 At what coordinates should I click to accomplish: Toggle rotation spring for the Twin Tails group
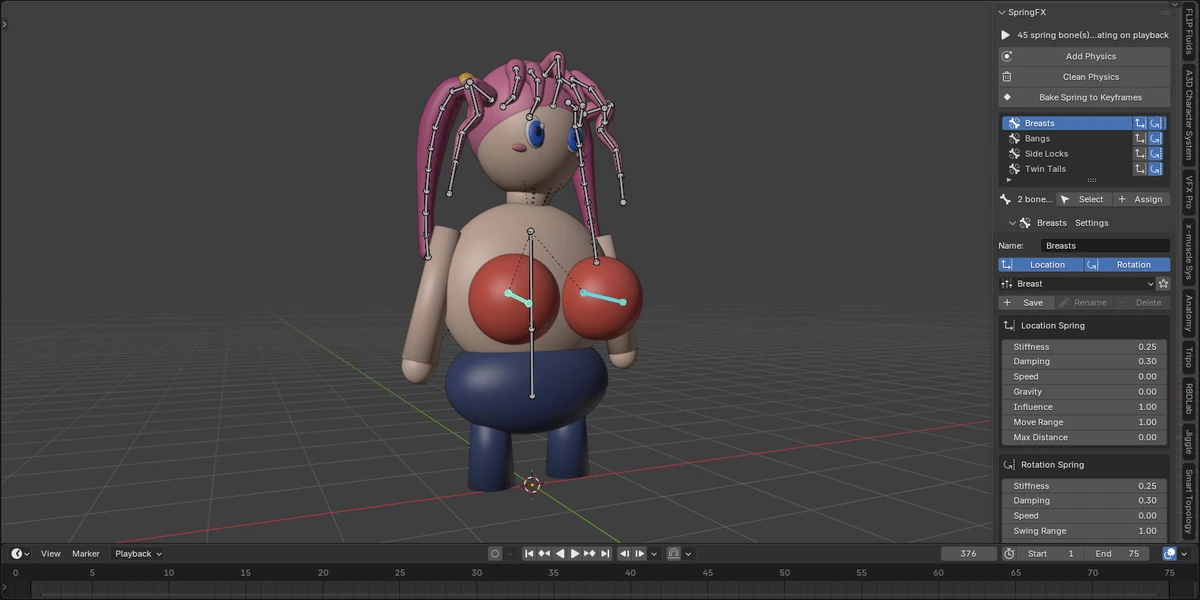pos(1156,169)
